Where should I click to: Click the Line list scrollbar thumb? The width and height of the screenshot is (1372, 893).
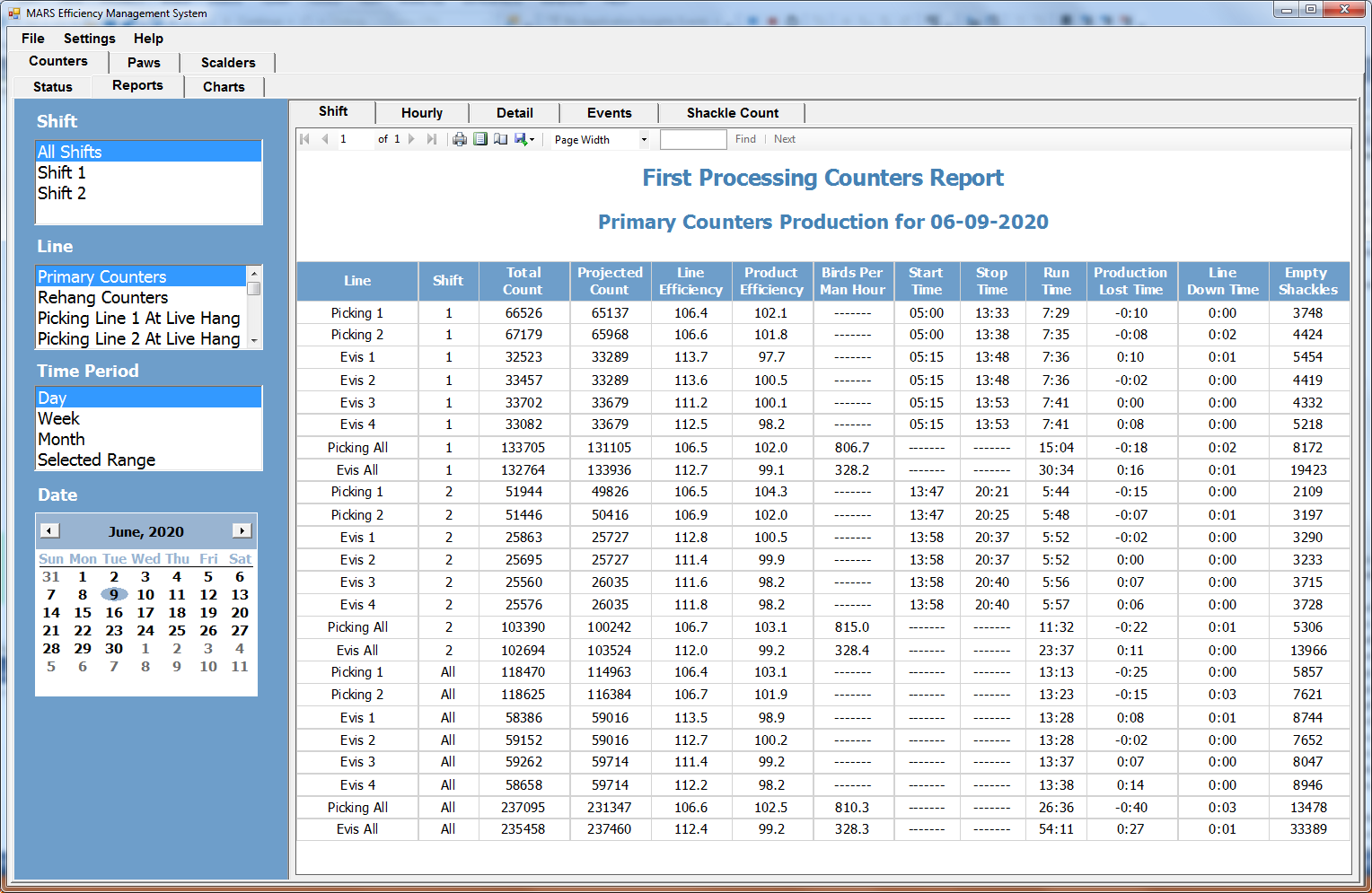(x=254, y=289)
